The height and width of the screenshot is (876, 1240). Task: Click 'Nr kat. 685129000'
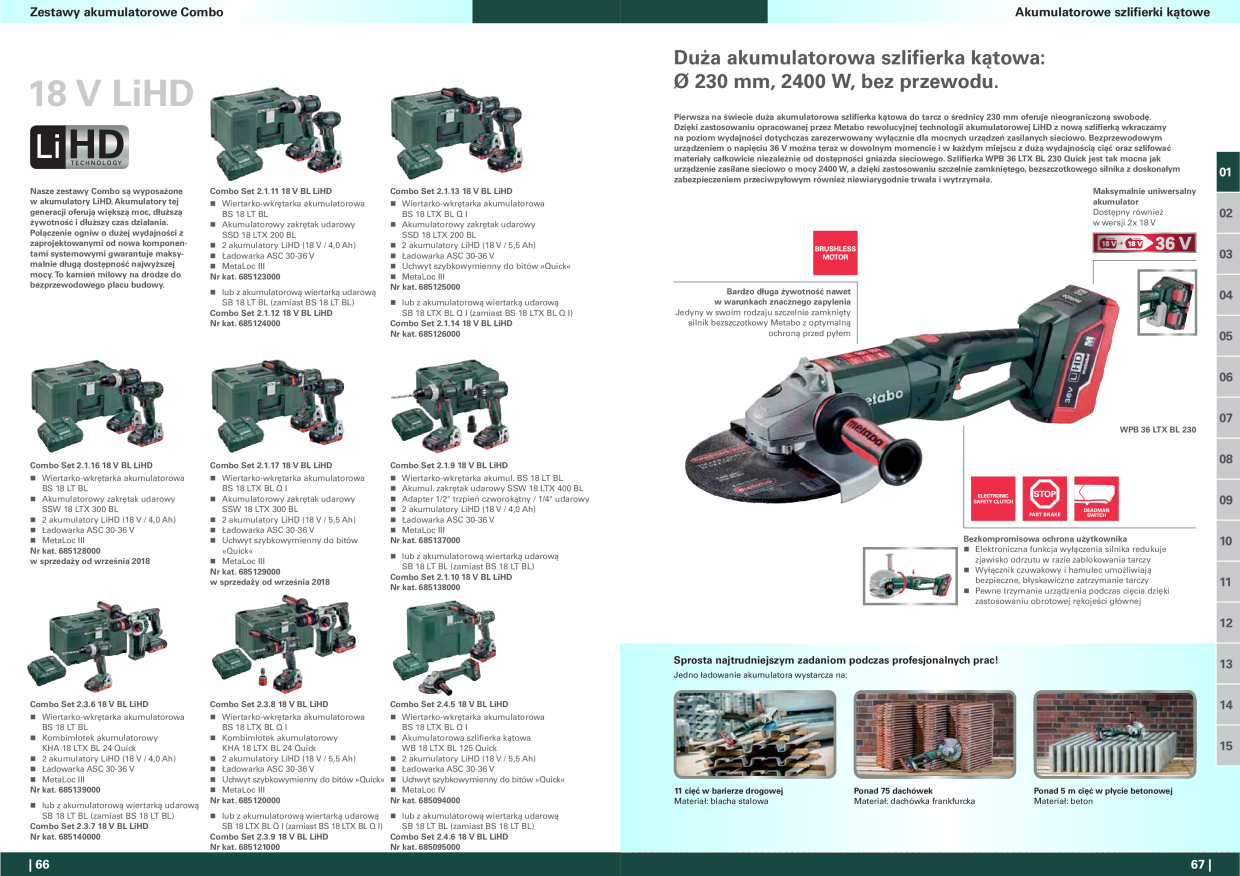pyautogui.click(x=245, y=571)
